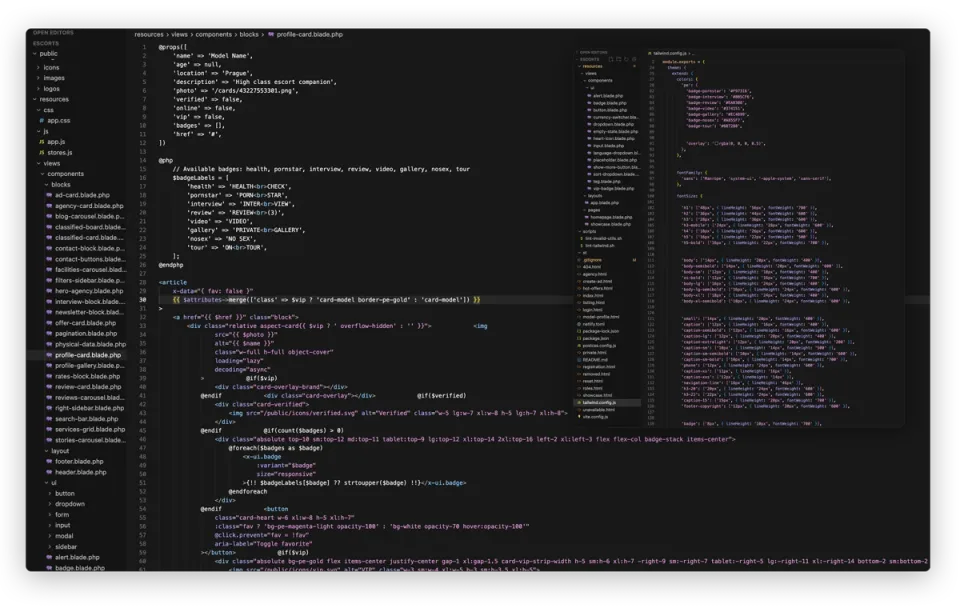Click the views breadcrumb segment
The height and width of the screenshot is (608, 960).
(x=179, y=34)
